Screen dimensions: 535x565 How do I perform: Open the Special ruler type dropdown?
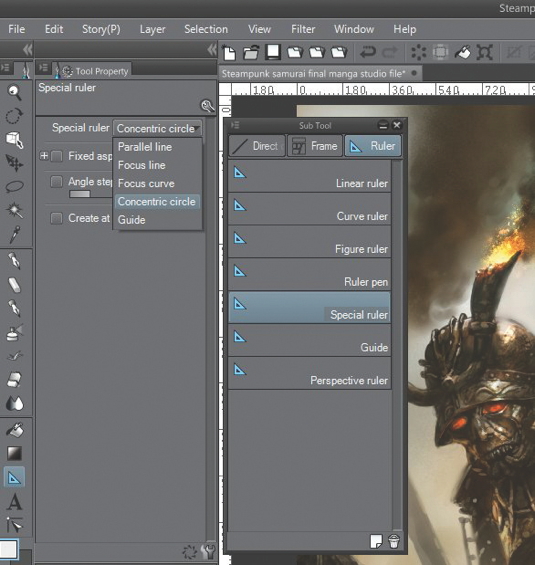157,128
